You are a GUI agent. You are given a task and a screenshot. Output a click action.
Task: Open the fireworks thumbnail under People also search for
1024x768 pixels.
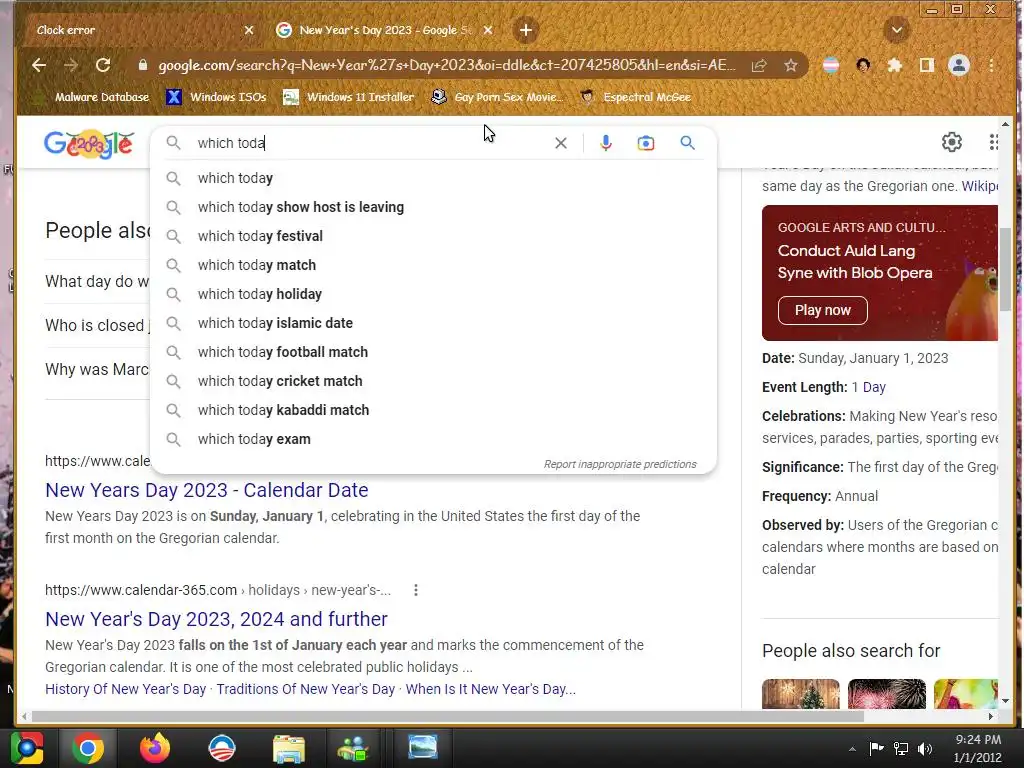[x=887, y=694]
